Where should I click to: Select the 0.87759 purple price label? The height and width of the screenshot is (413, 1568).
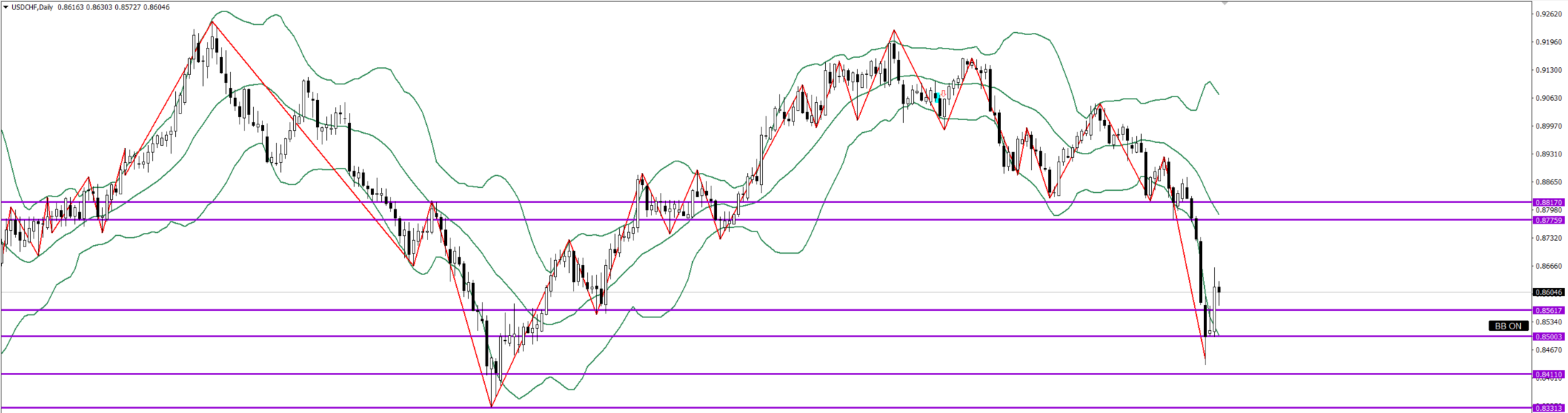(x=1548, y=220)
